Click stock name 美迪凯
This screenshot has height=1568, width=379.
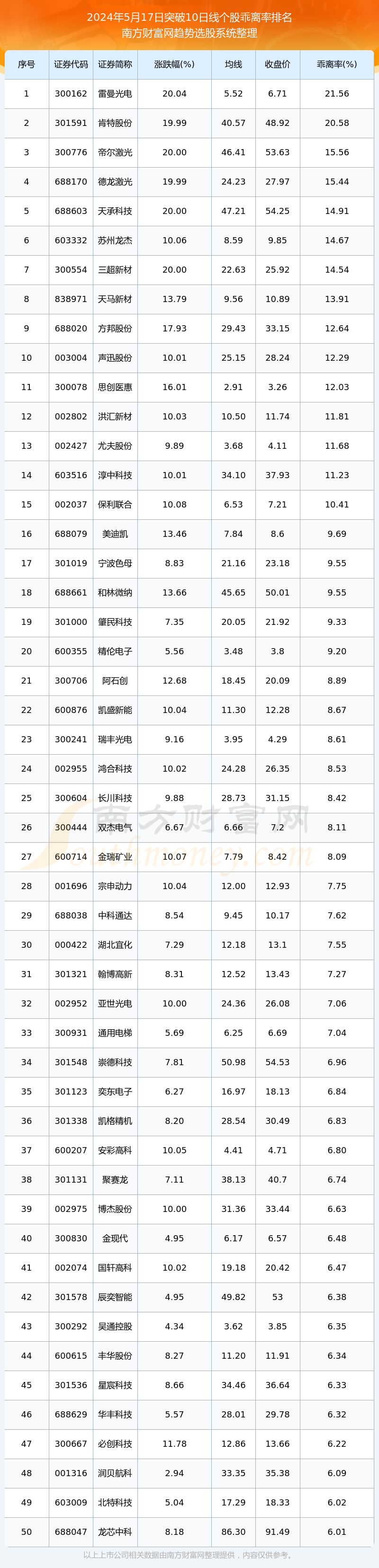point(115,534)
